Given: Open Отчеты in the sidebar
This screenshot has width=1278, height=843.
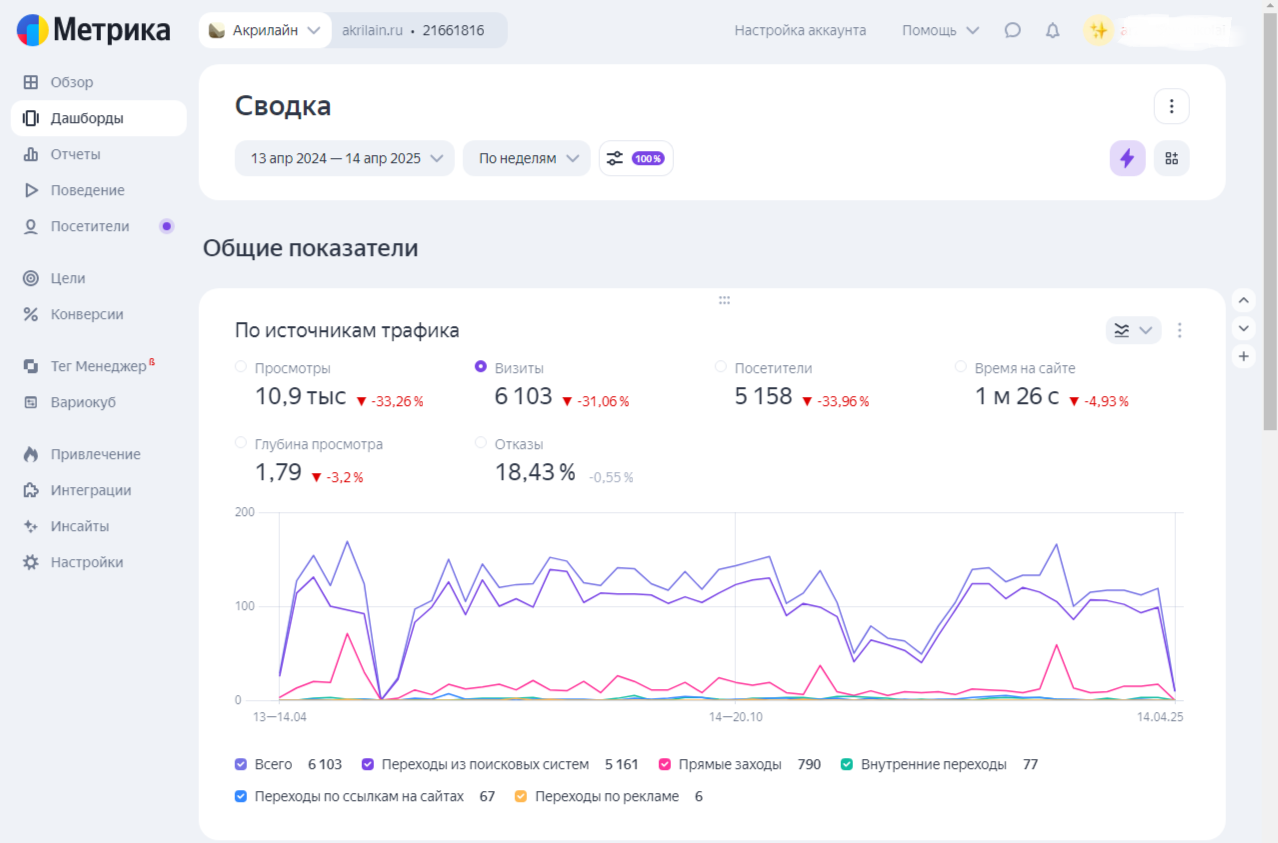Looking at the screenshot, I should click(75, 154).
